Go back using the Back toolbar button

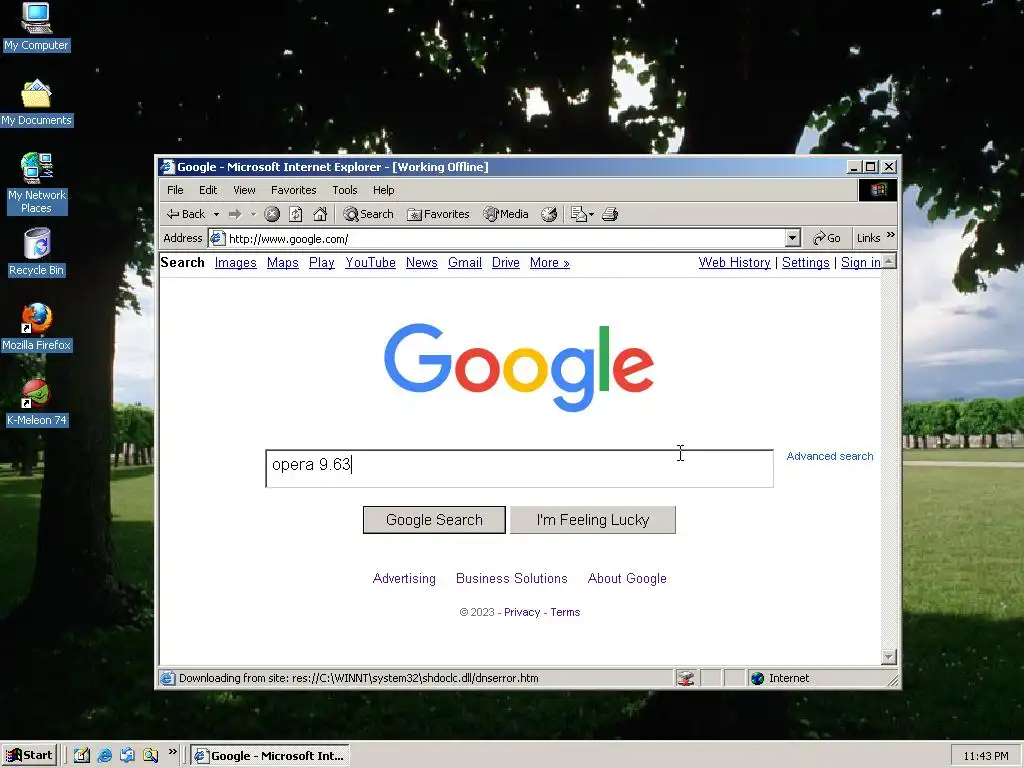tap(185, 214)
